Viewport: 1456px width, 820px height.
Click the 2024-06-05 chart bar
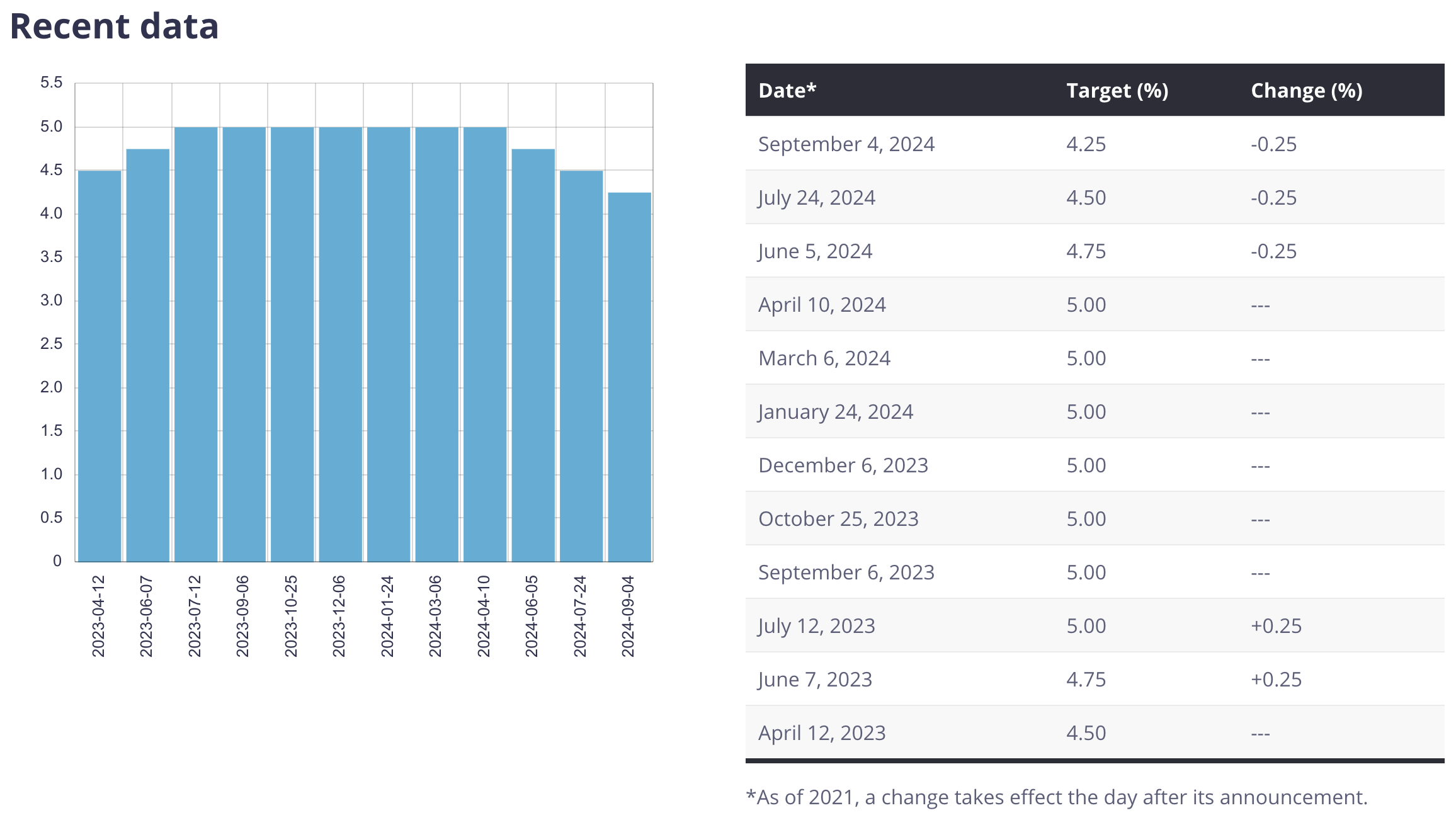click(533, 355)
